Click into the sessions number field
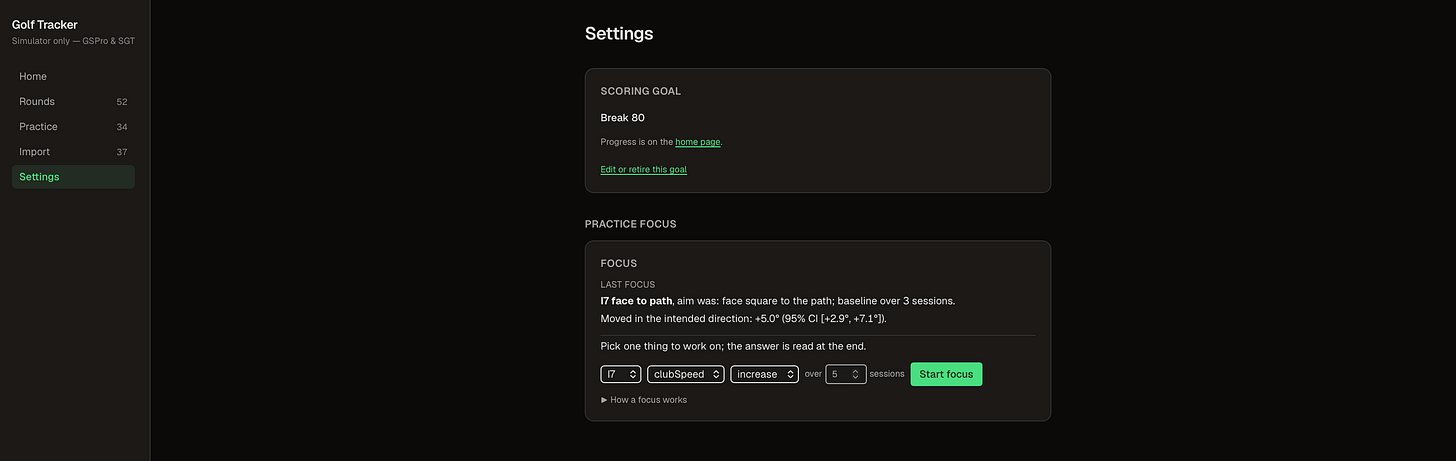1456x461 pixels. (838, 374)
